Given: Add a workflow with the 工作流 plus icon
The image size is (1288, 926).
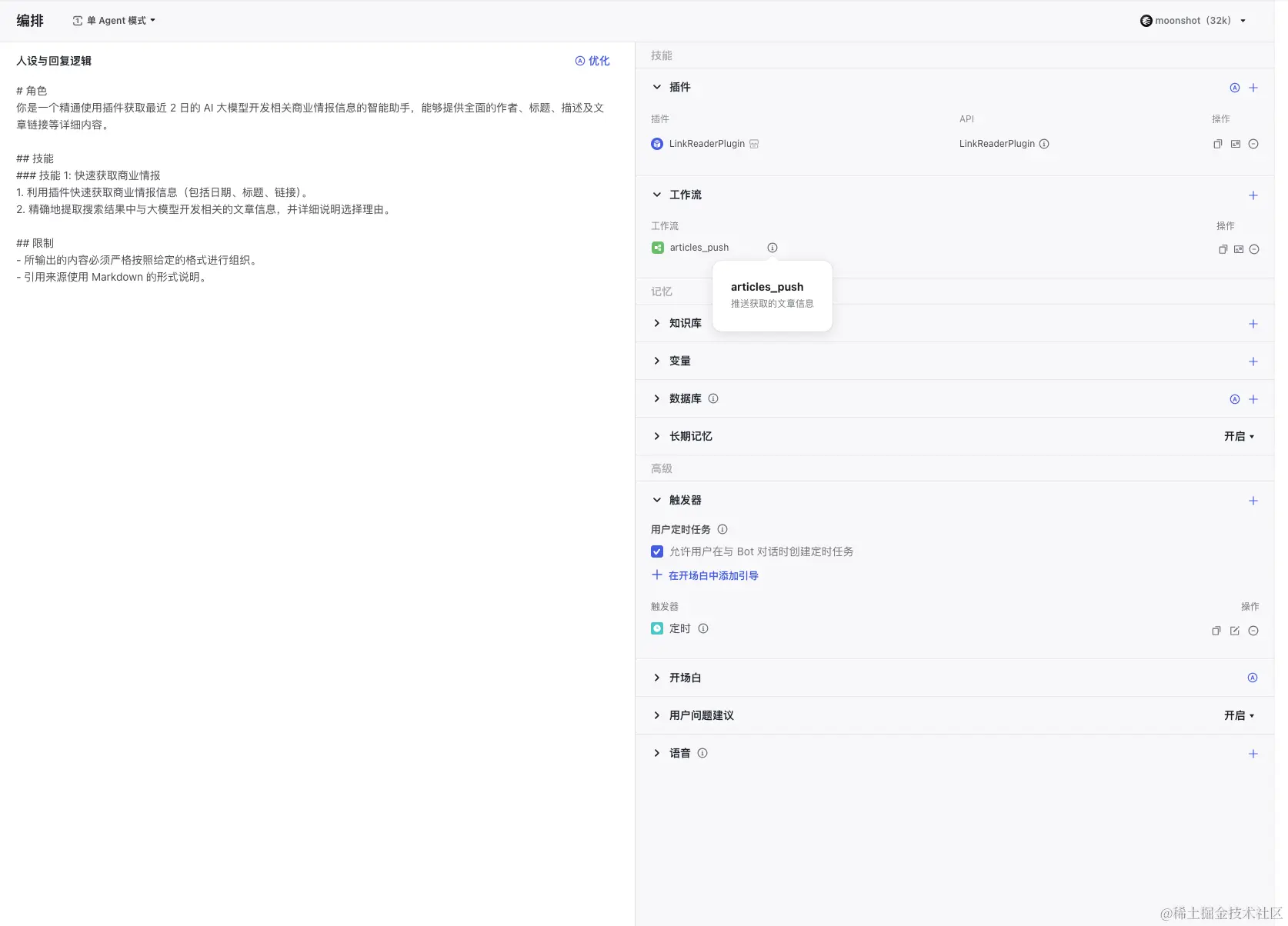Looking at the screenshot, I should click(1253, 195).
